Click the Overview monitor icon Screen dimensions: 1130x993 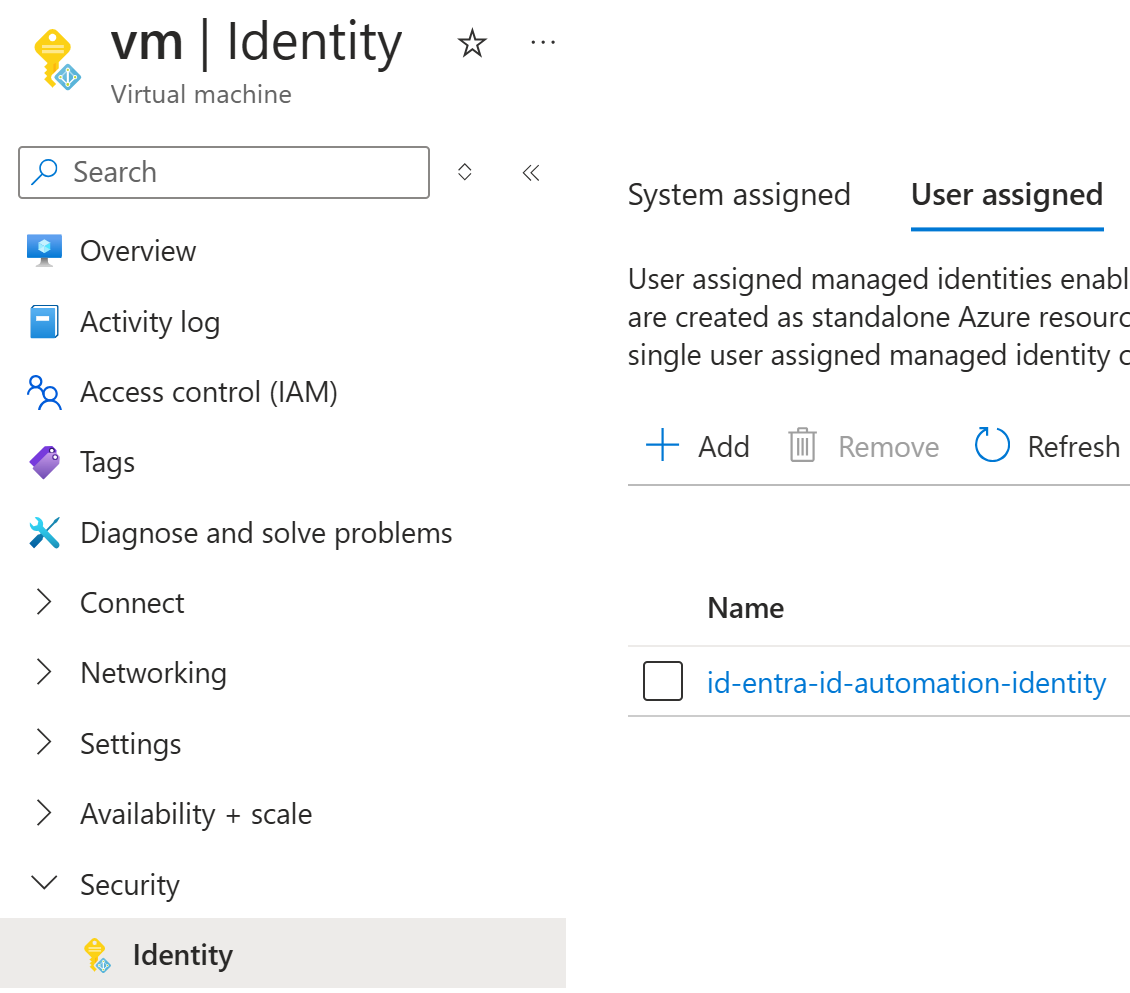(x=44, y=251)
